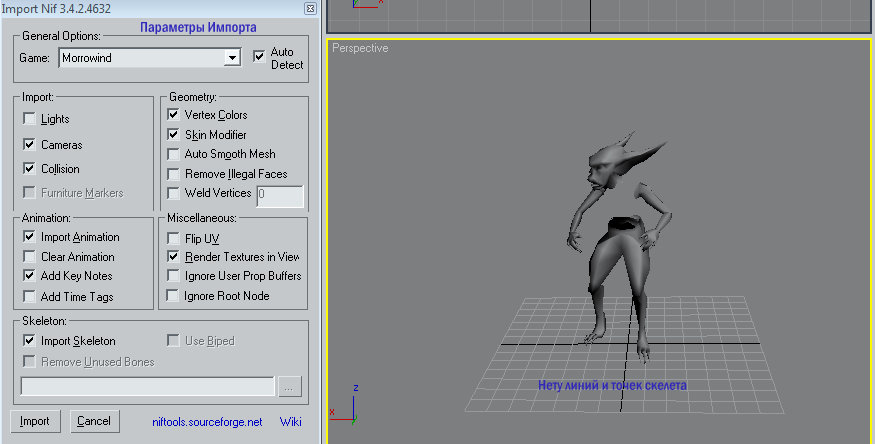Image resolution: width=875 pixels, height=444 pixels.
Task: Toggle the Vertex Colors checkbox
Action: click(174, 115)
